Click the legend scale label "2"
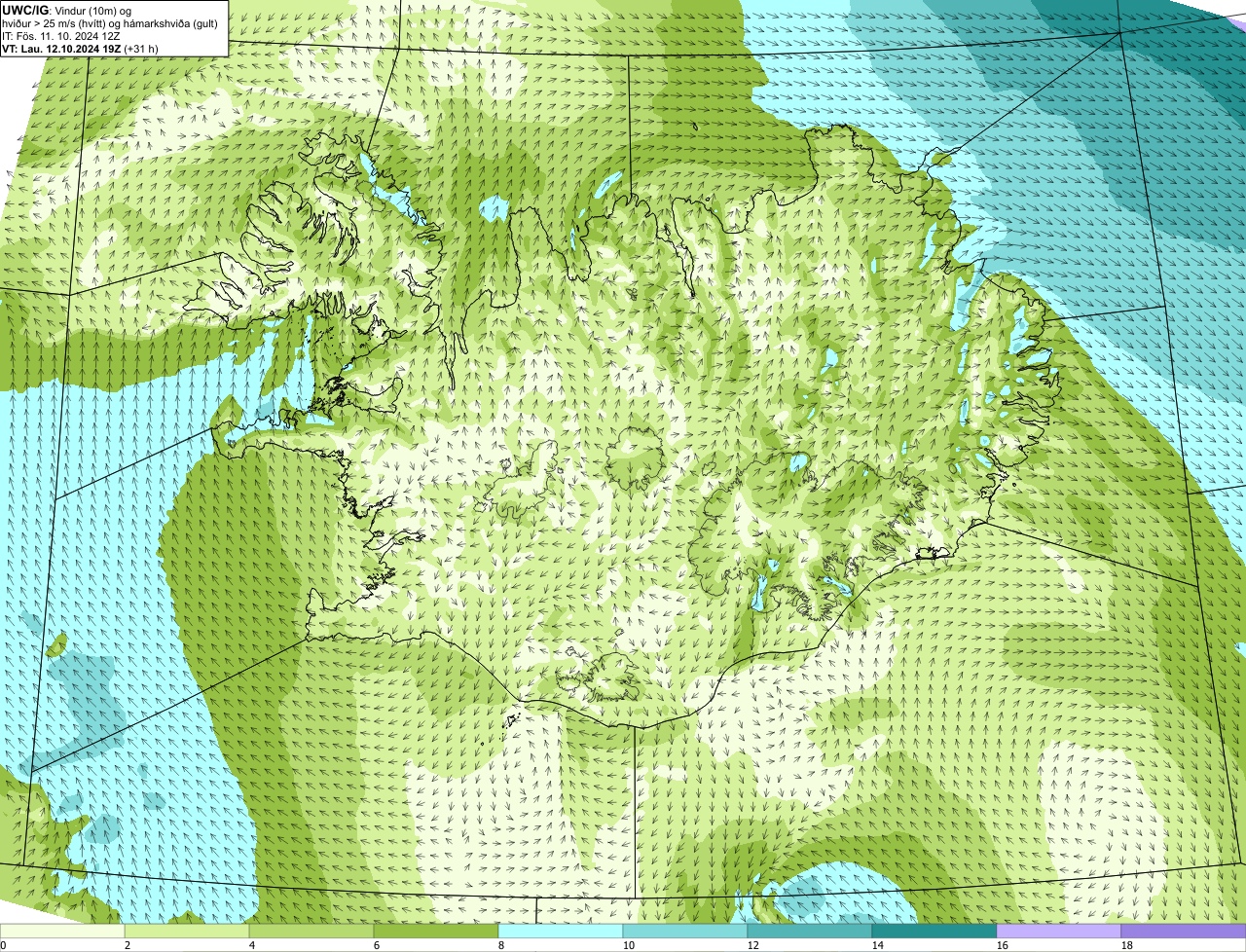Screen dimensions: 1246x952 click(128, 945)
